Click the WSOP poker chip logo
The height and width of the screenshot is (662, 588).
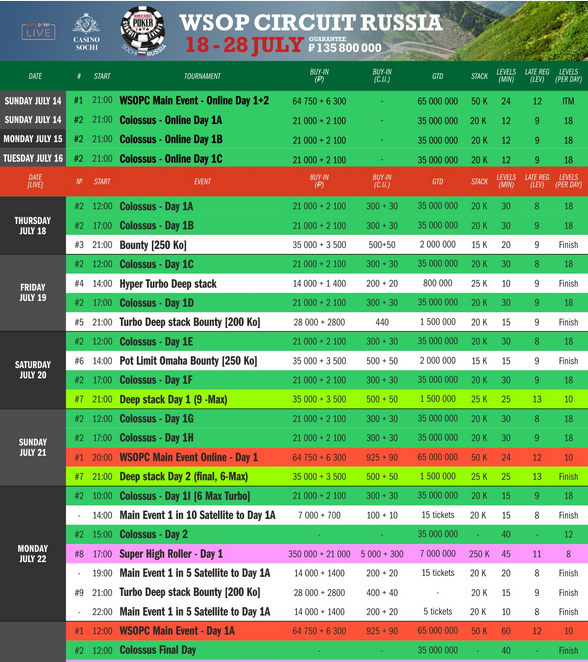tap(143, 30)
